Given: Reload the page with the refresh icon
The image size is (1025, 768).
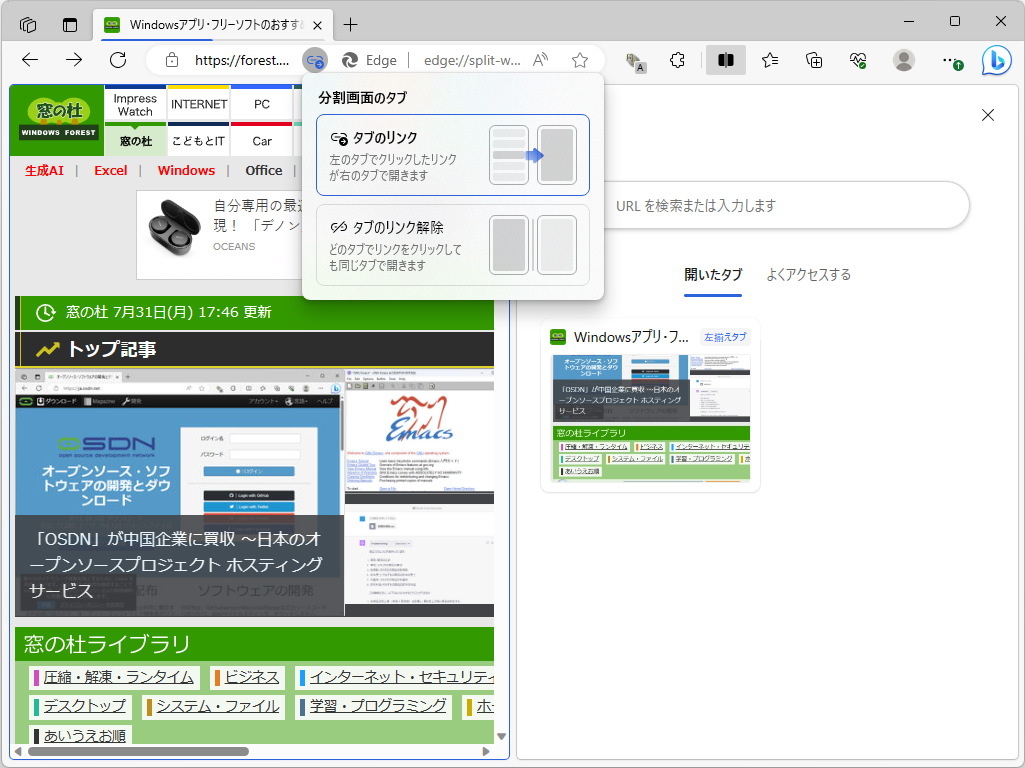Looking at the screenshot, I should 117,60.
